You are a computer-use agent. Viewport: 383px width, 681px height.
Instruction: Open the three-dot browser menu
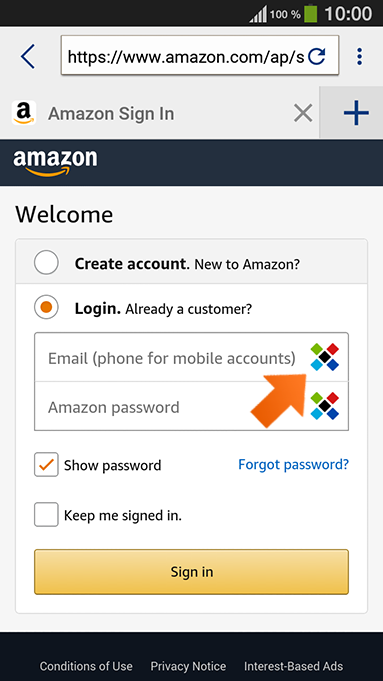tap(359, 56)
